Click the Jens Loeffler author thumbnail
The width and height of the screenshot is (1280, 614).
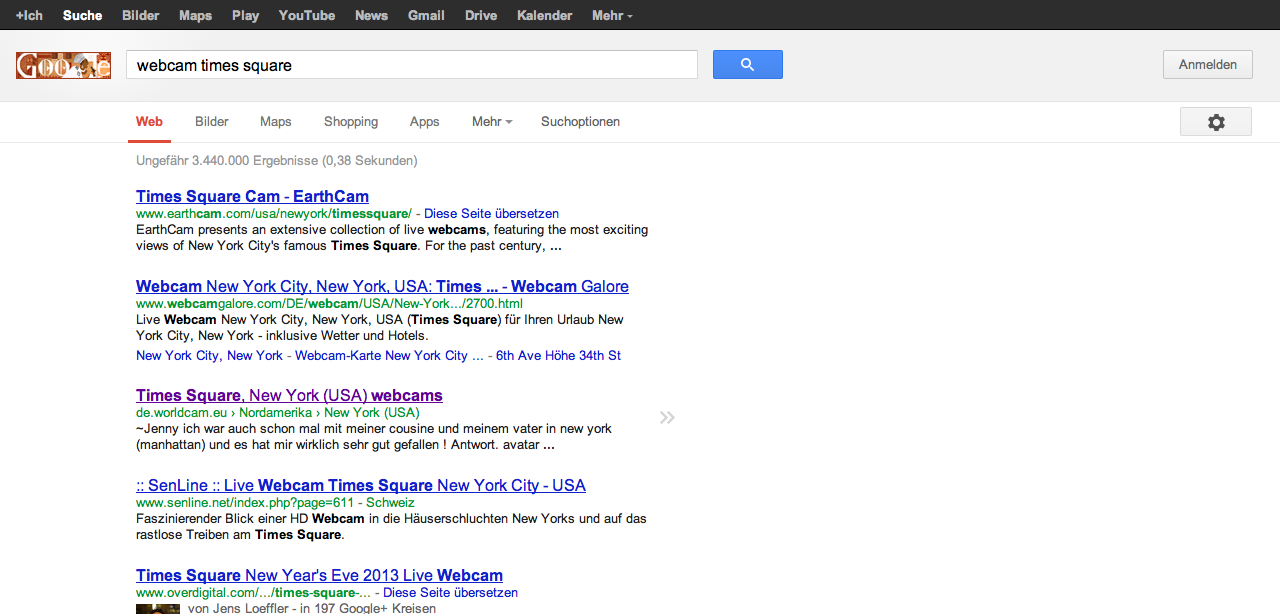click(158, 608)
